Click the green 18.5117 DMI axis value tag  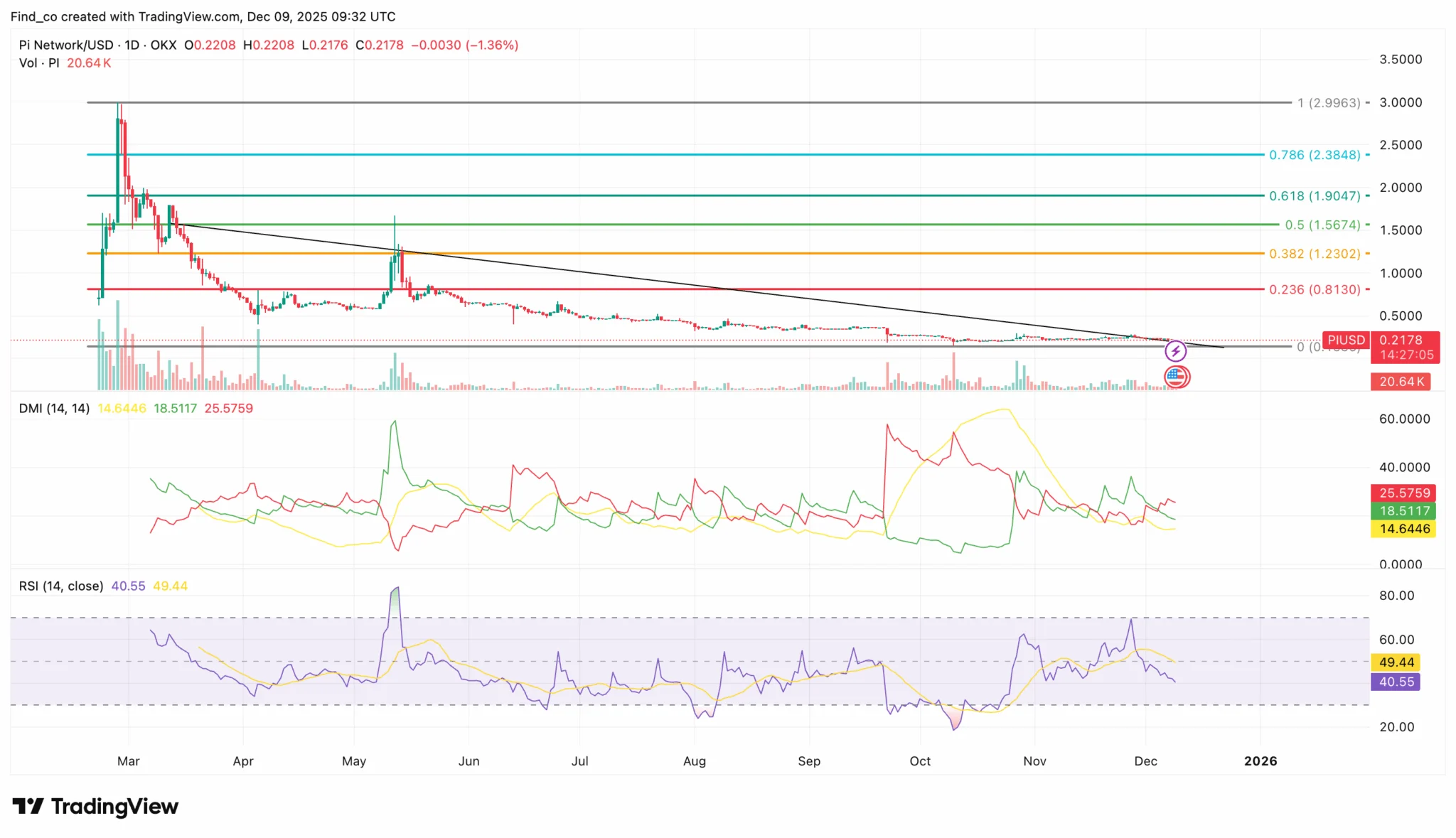pos(1403,511)
